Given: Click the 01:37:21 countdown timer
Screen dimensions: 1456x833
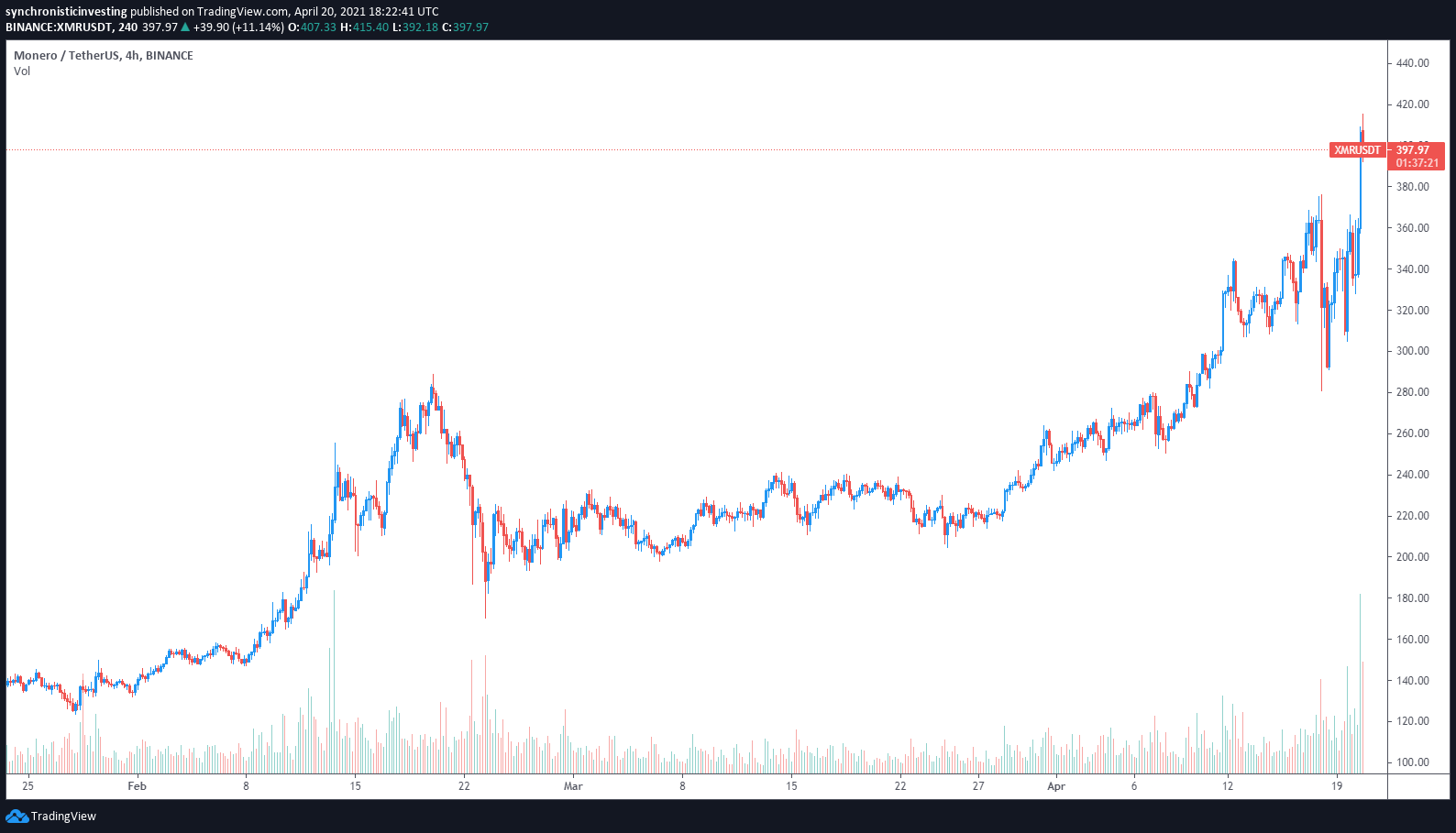Looking at the screenshot, I should [x=1417, y=163].
